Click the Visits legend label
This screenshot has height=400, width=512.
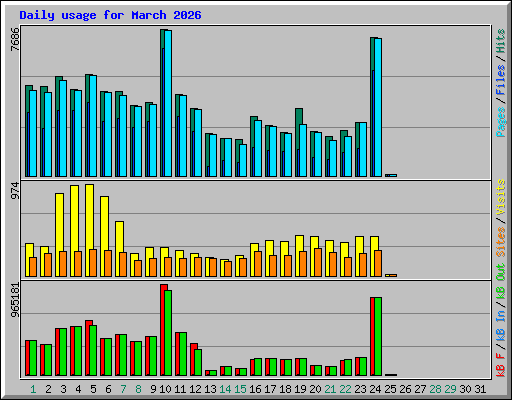point(501,197)
